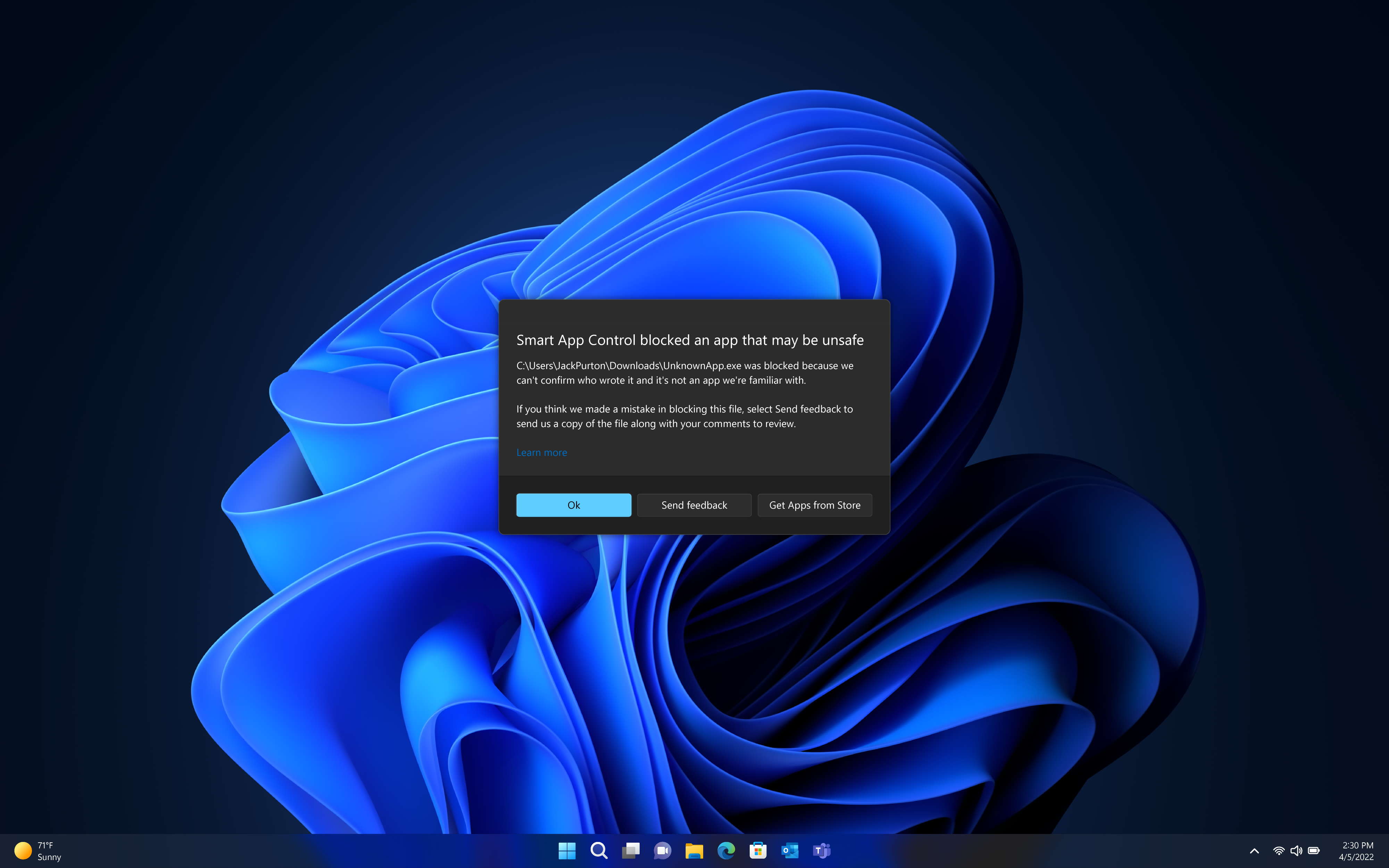Click Send feedback about blocked UnknownApp.exe
Image resolution: width=1389 pixels, height=868 pixels.
(694, 504)
